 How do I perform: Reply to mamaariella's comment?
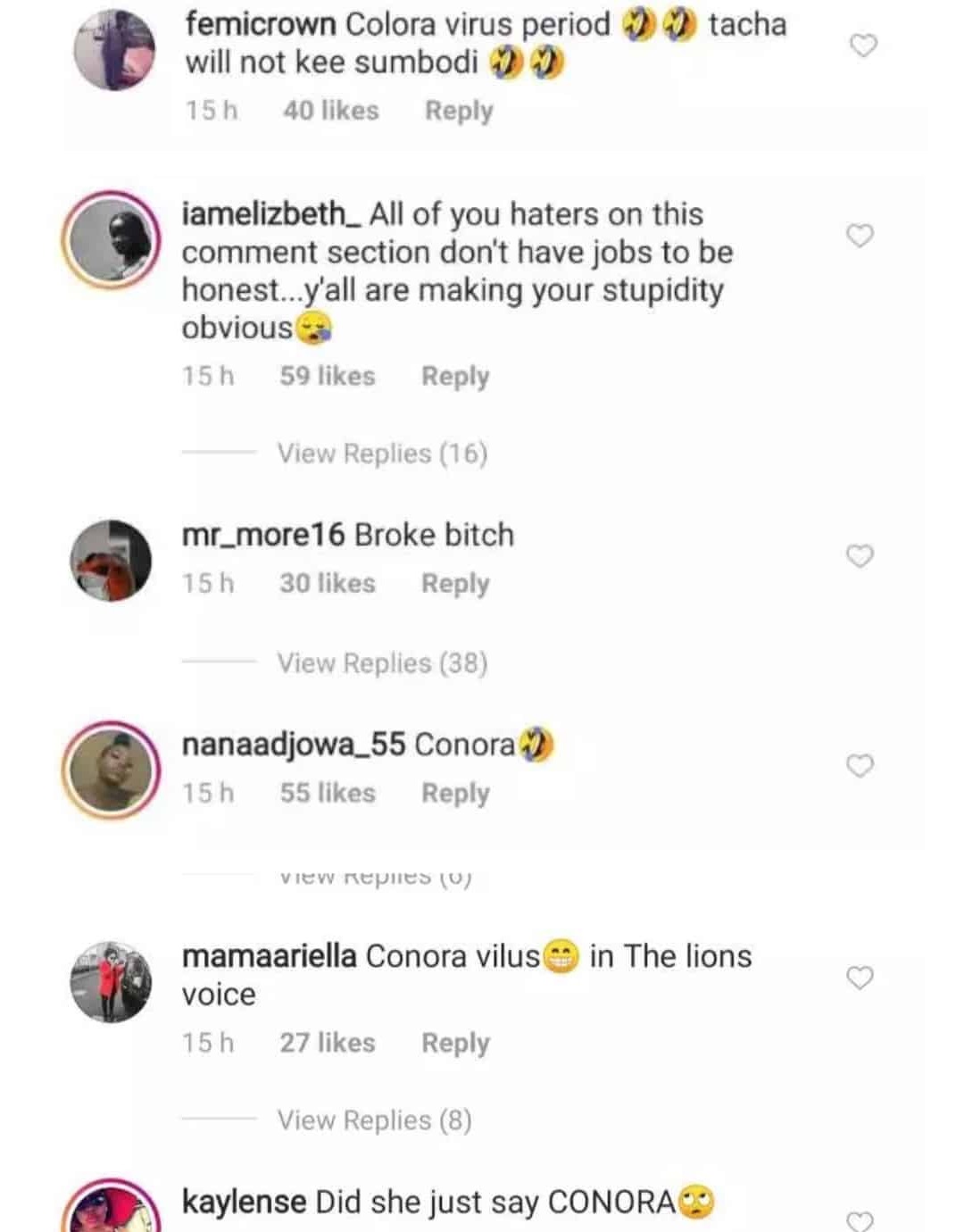[x=455, y=1043]
